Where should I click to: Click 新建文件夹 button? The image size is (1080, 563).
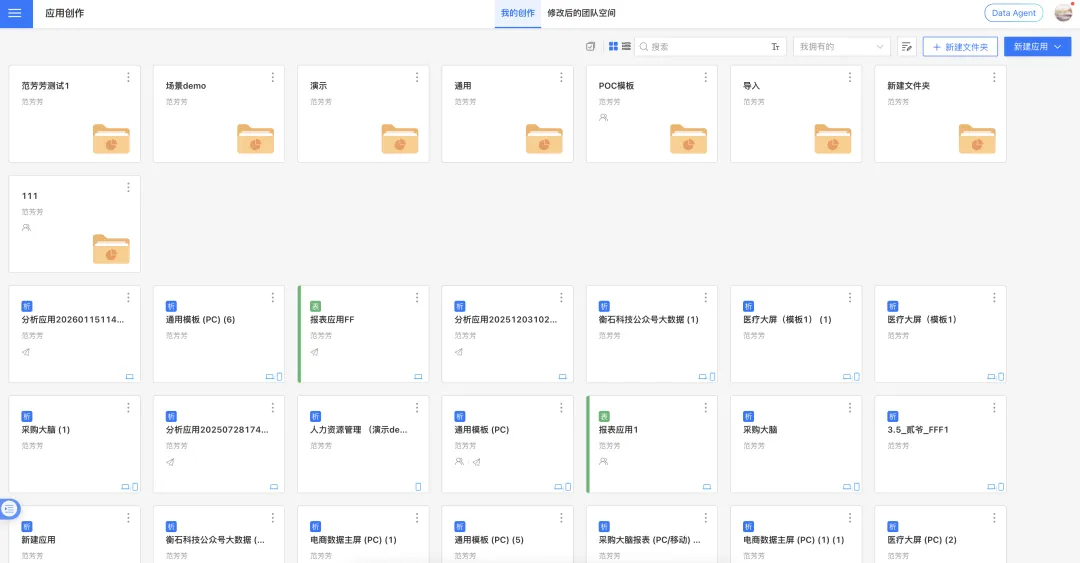point(960,46)
